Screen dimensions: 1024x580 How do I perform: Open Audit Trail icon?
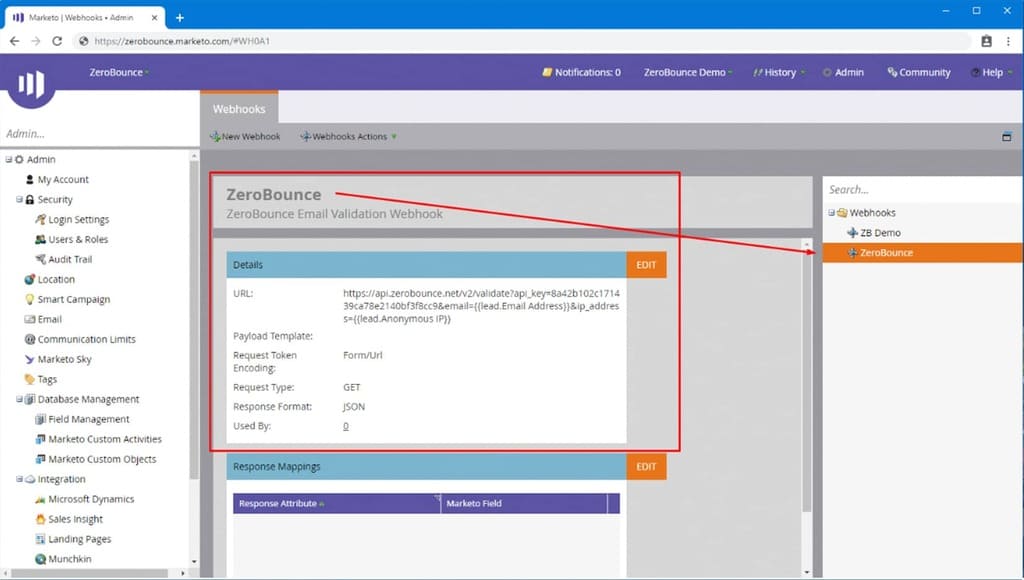click(40, 259)
